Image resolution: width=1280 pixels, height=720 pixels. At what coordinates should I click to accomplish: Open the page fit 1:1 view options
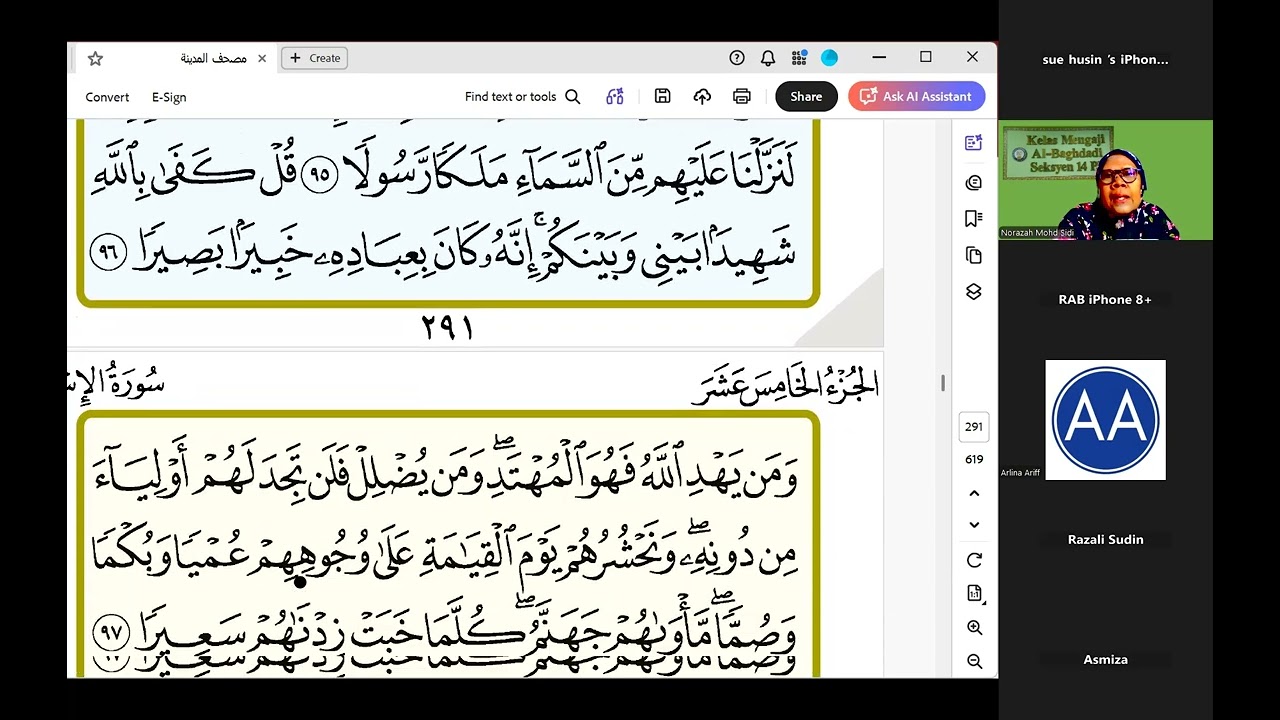974,594
